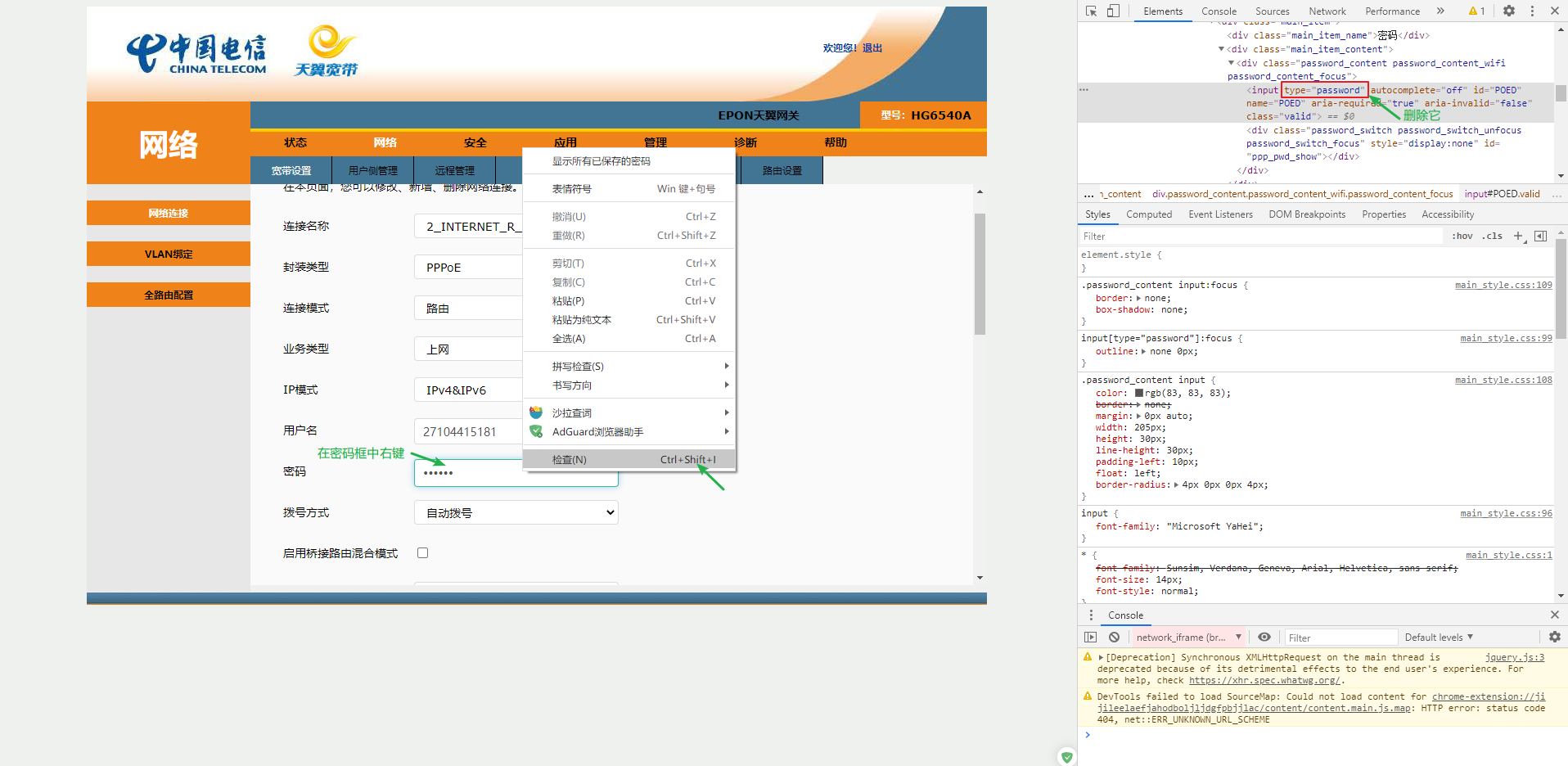Click the warning count badge in DevTools
The height and width of the screenshot is (766, 1568).
click(1477, 11)
